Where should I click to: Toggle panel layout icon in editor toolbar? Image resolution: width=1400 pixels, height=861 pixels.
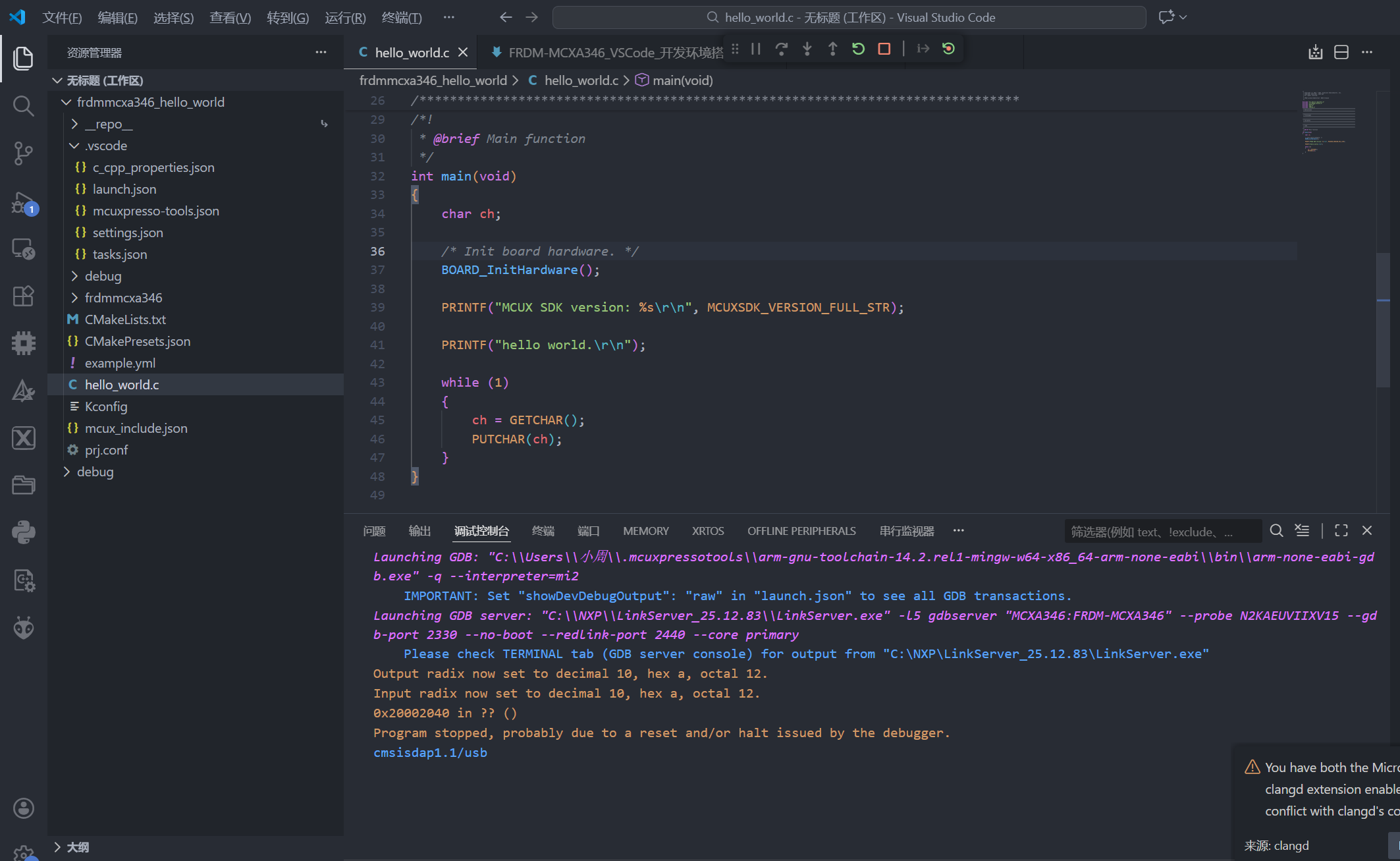point(1341,53)
